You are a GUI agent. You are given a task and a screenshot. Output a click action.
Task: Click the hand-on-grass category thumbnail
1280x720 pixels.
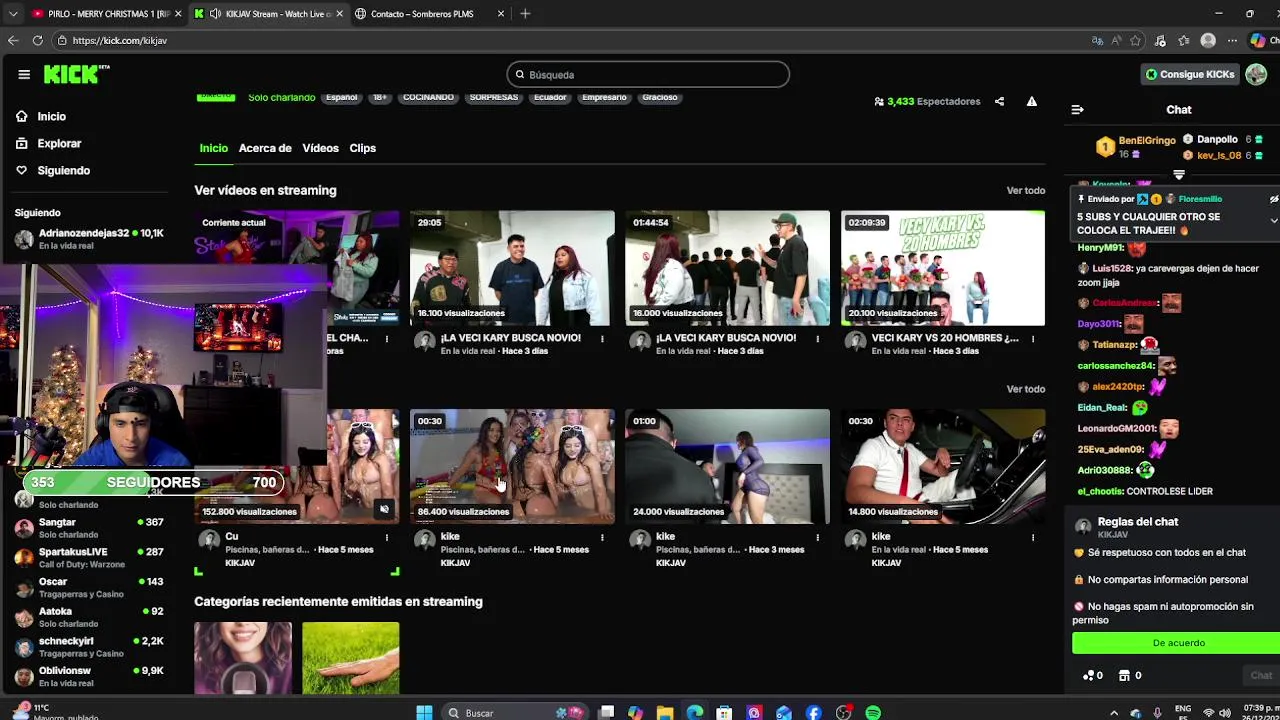[350, 658]
